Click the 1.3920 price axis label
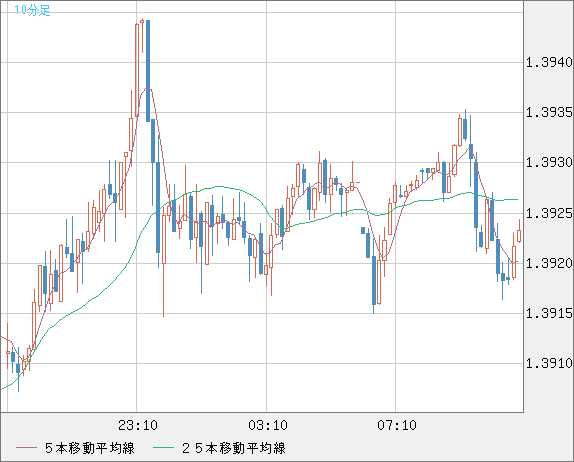This screenshot has width=574, height=462. [549, 263]
